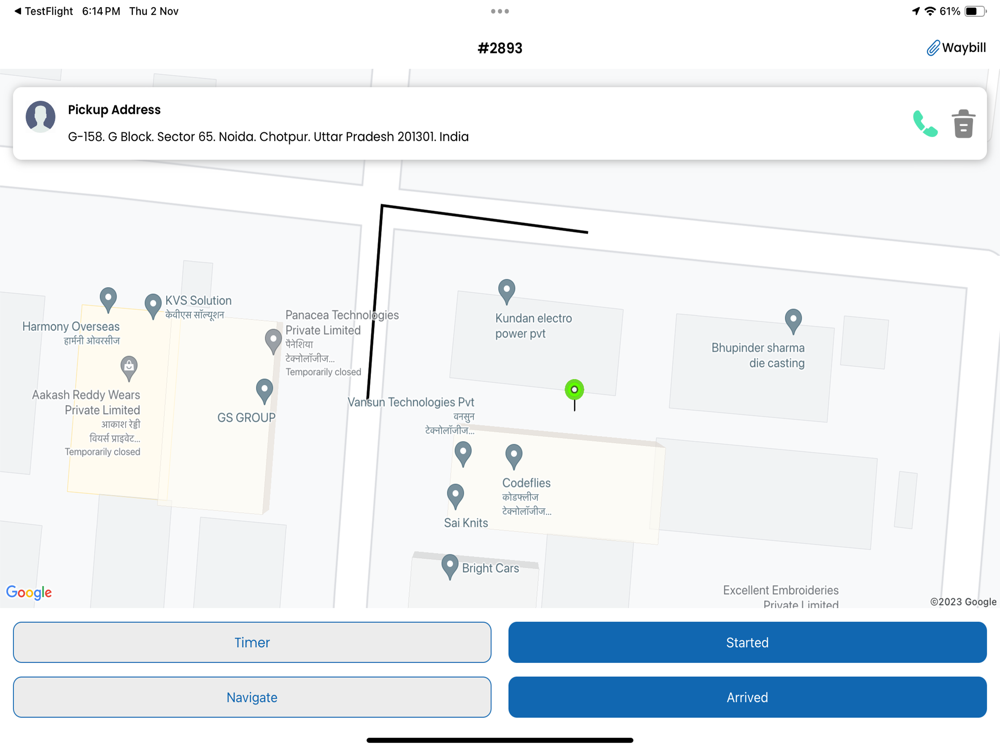Open the multitasking three-dots menu

click(x=500, y=11)
